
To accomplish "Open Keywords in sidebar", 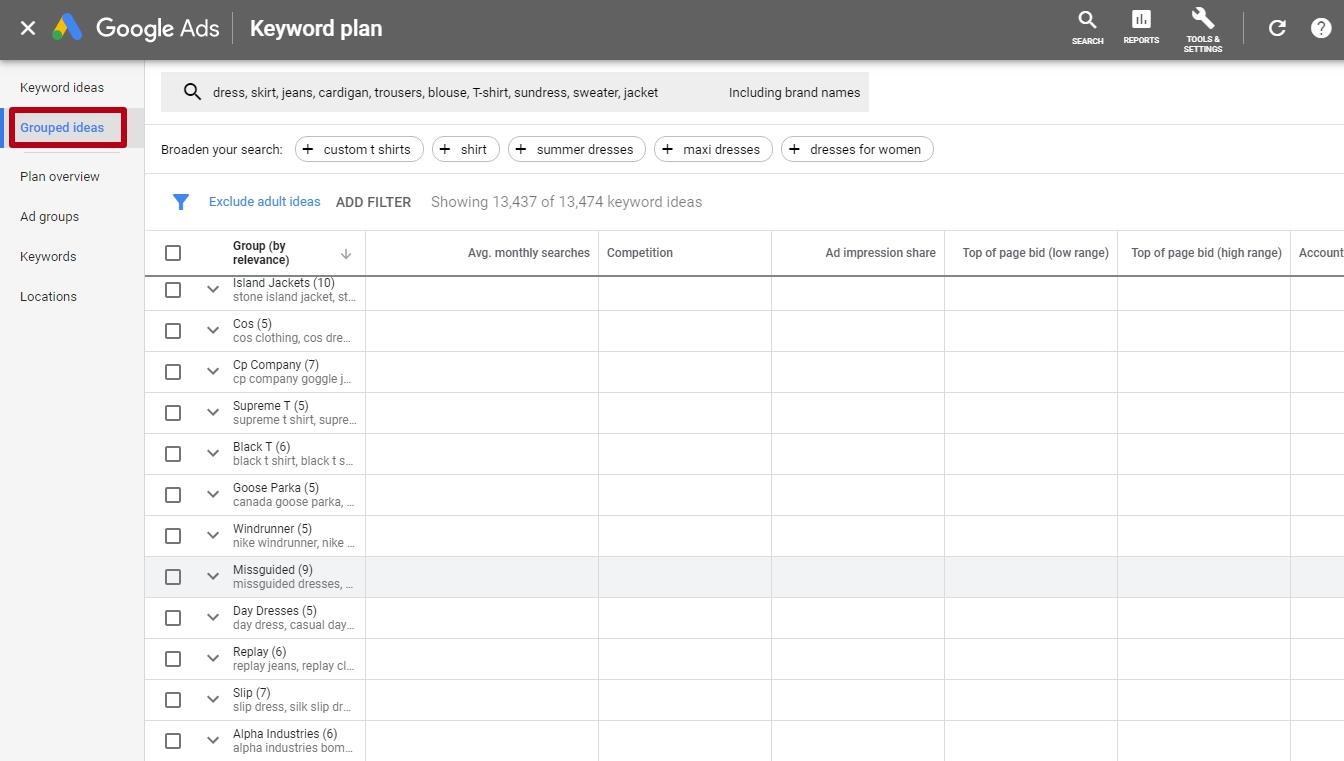I will [x=48, y=257].
